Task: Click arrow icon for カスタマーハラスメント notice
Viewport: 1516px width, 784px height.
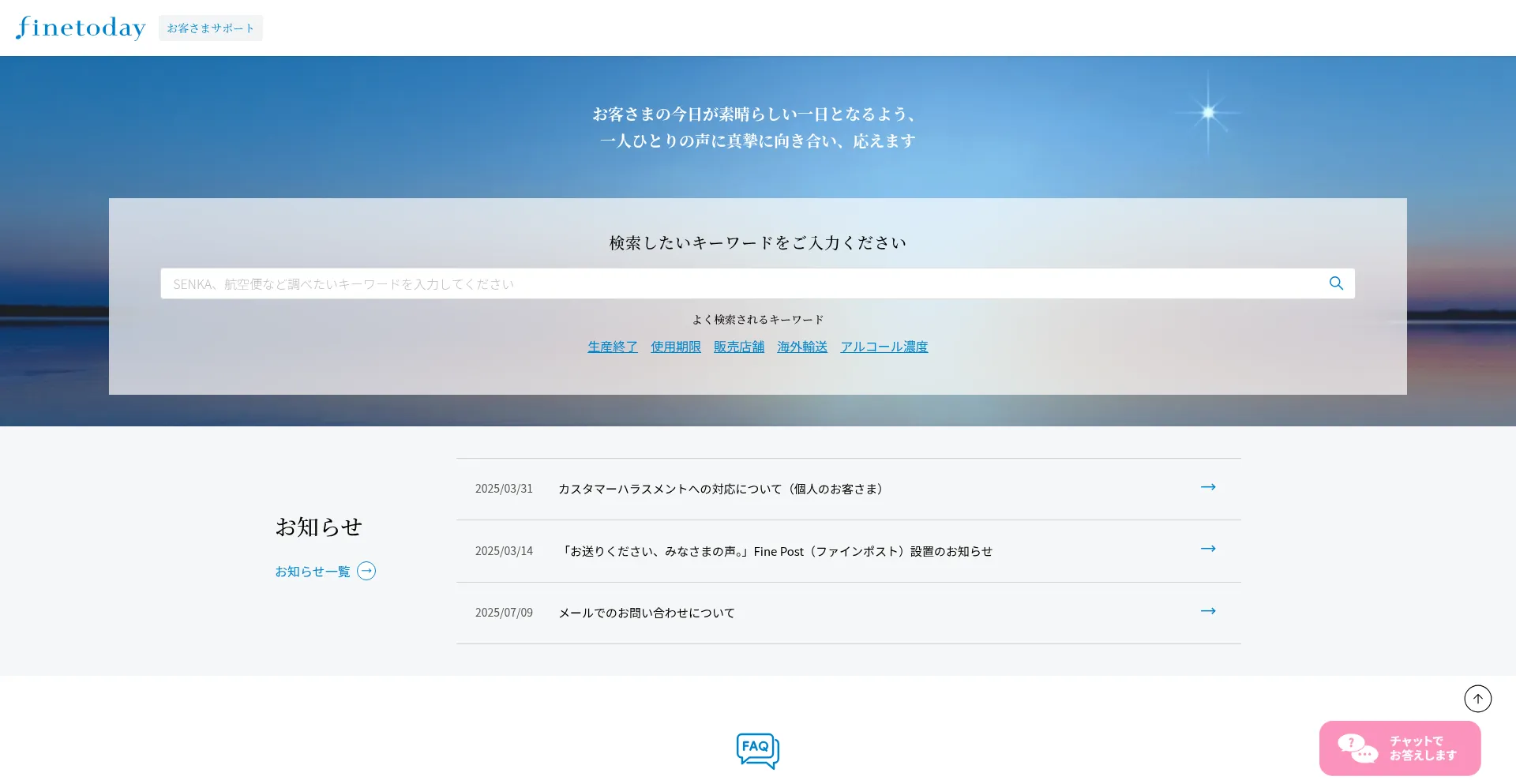Action: point(1207,488)
